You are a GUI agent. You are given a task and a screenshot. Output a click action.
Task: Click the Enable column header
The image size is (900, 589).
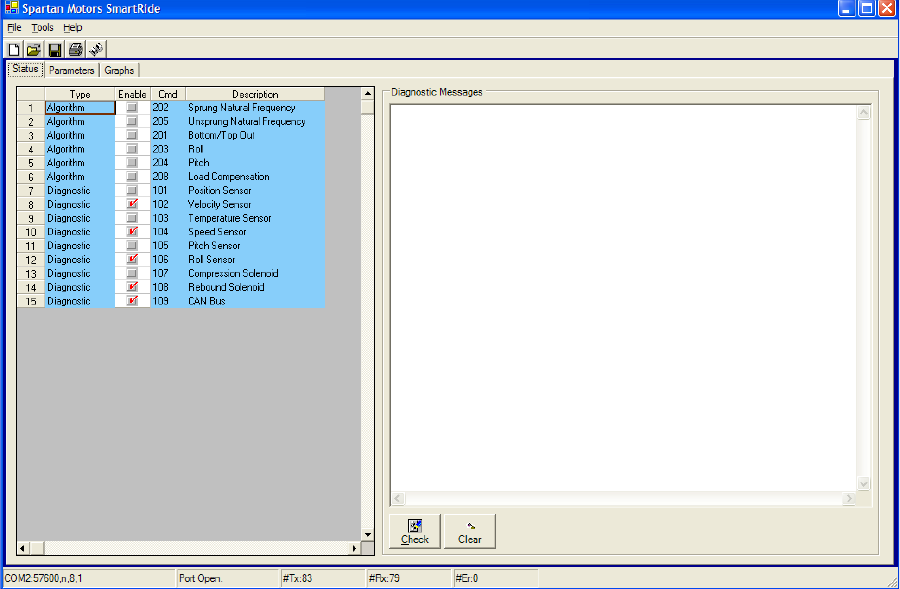point(132,94)
